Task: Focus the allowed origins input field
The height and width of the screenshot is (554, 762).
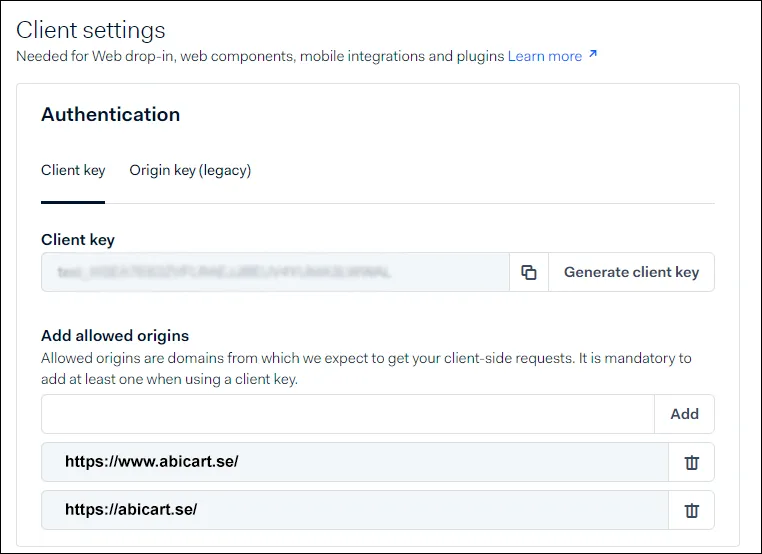Action: [348, 414]
